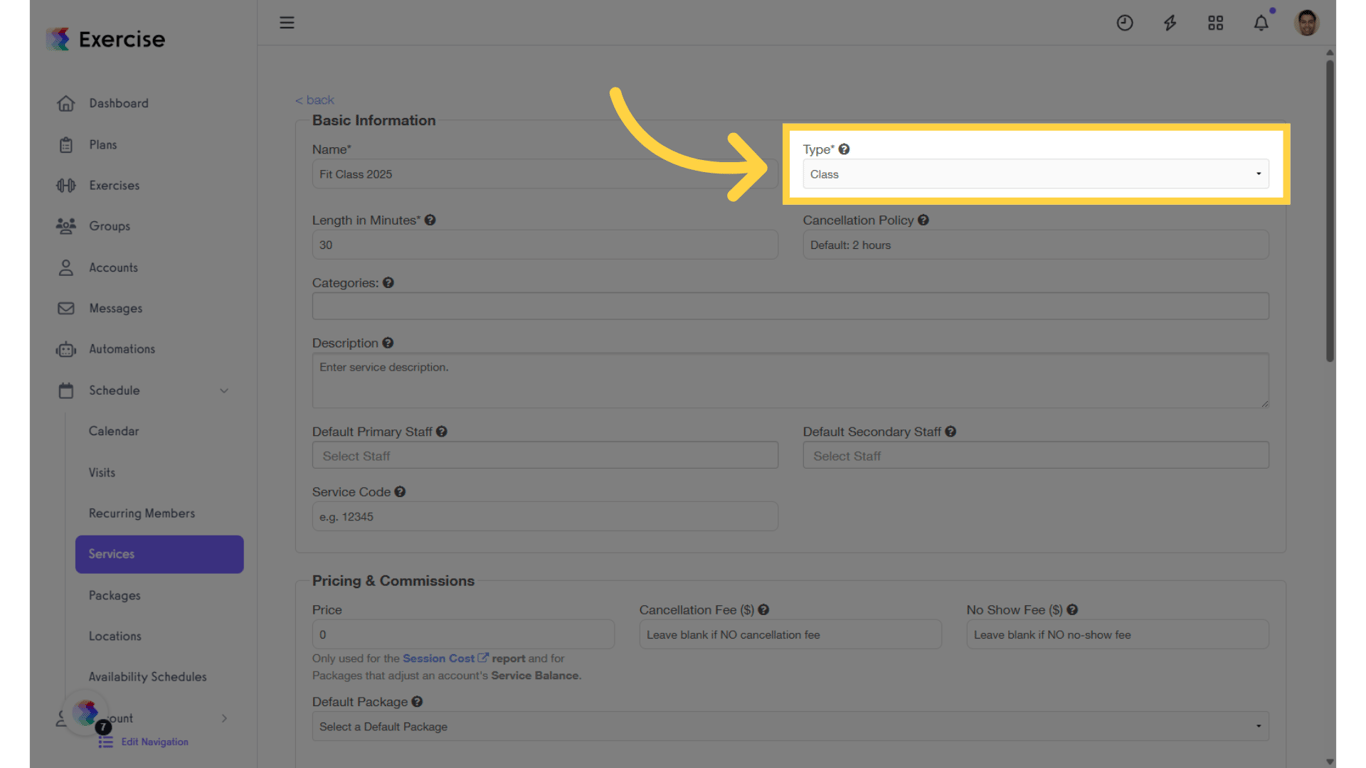The image size is (1366, 768).
Task: Expand the Account sidebar section
Action: coord(224,718)
